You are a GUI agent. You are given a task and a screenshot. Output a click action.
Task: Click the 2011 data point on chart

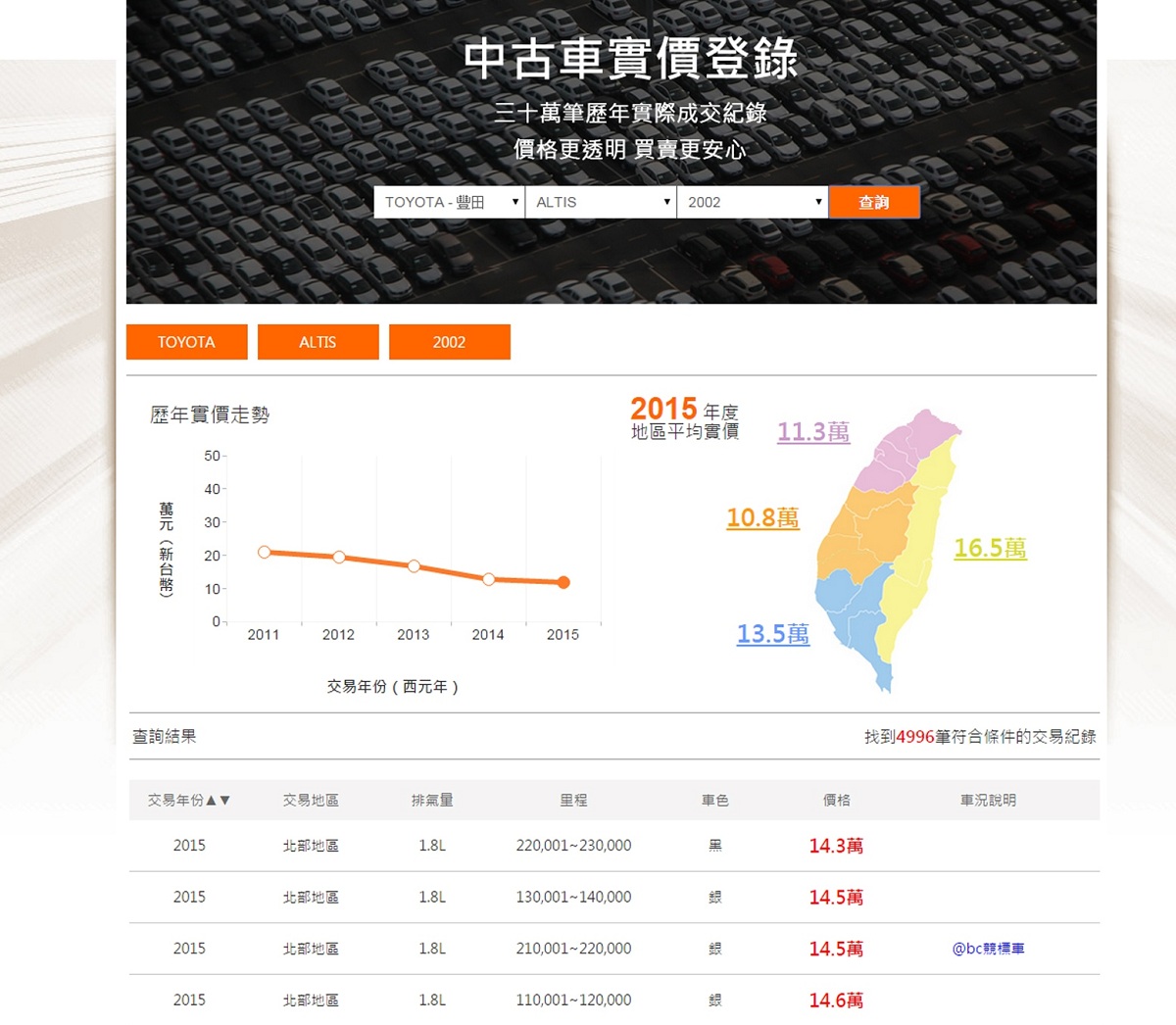pyautogui.click(x=264, y=553)
